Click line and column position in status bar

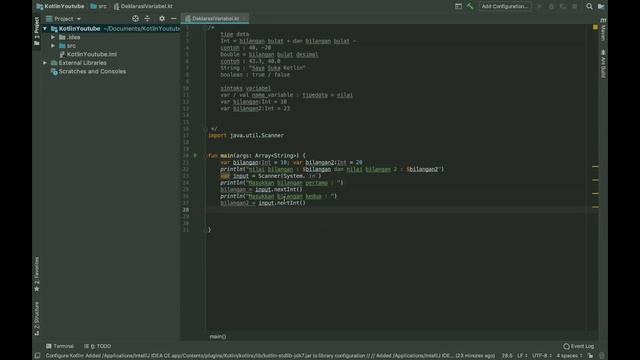[x=507, y=356]
